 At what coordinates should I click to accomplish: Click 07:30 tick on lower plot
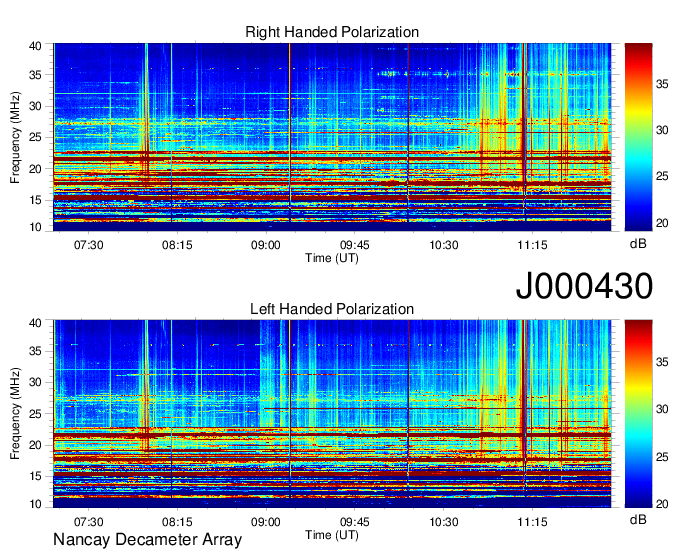click(88, 522)
